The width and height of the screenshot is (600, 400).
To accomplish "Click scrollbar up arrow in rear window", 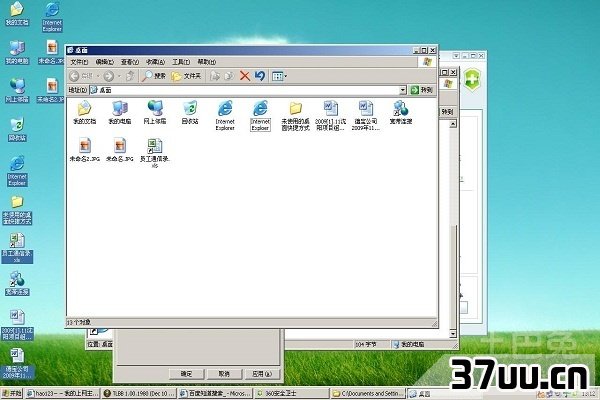I will (x=453, y=124).
